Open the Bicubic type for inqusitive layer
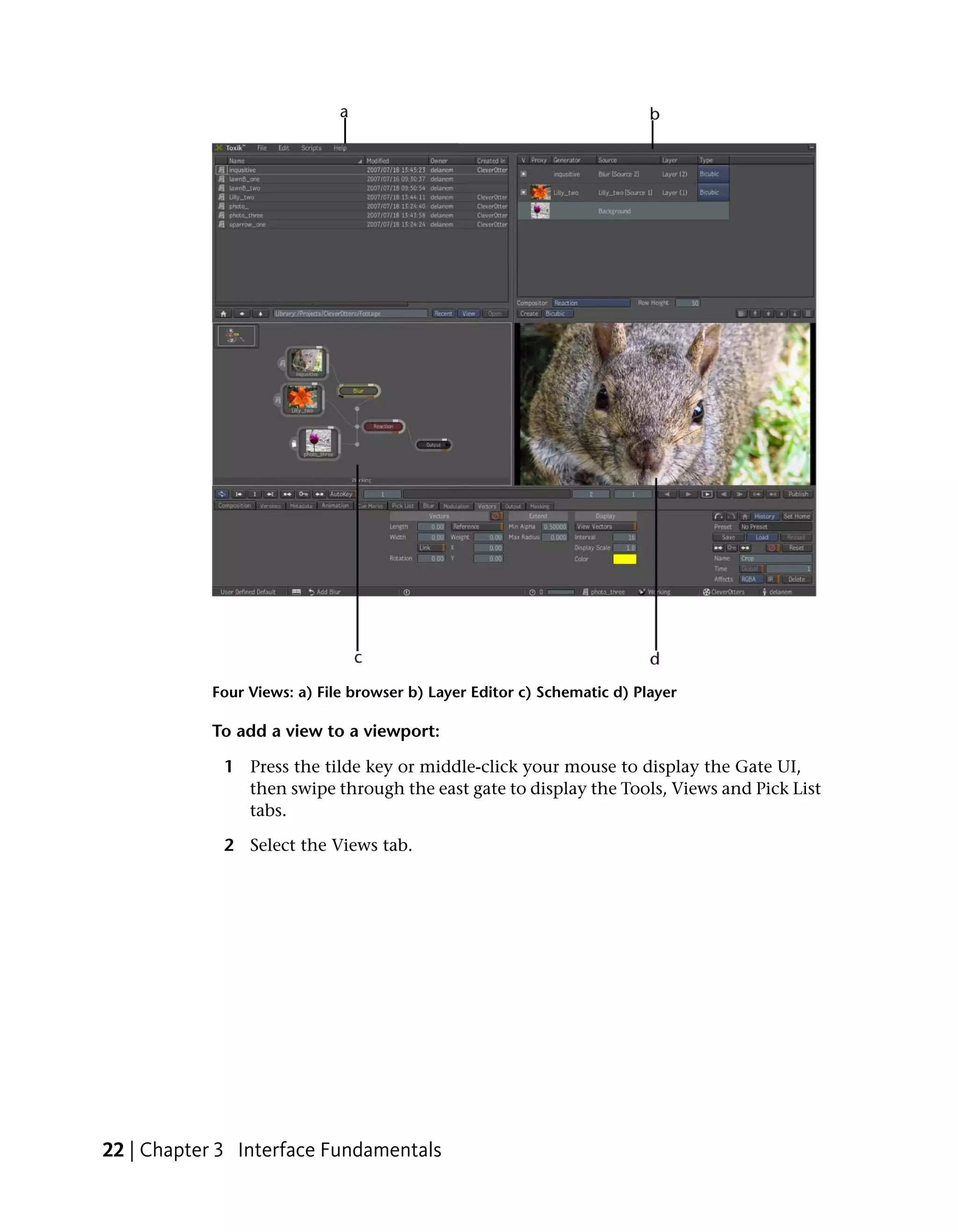The image size is (958, 1232). coord(713,174)
